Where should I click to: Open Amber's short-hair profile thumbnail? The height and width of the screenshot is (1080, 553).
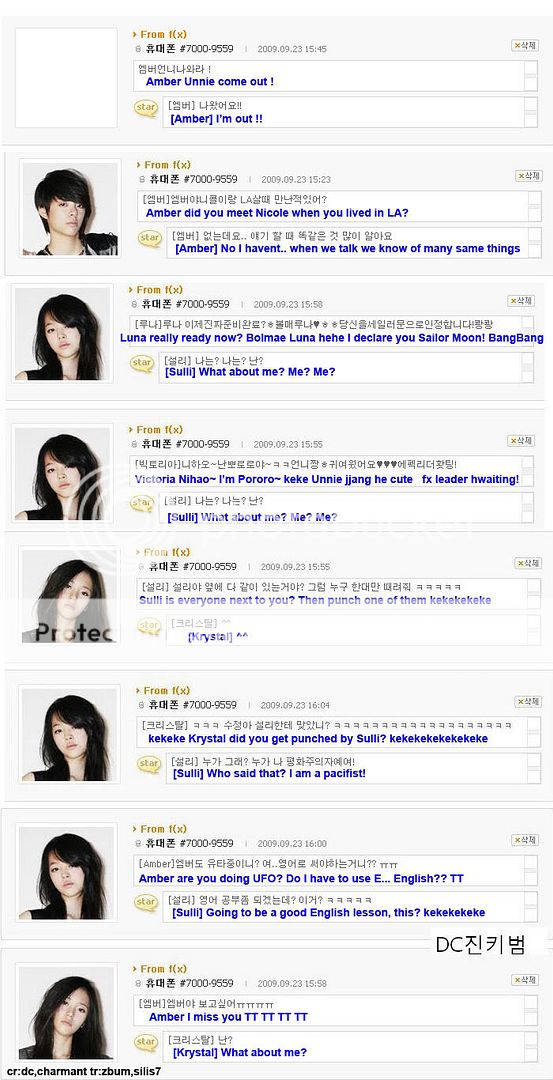(x=70, y=209)
